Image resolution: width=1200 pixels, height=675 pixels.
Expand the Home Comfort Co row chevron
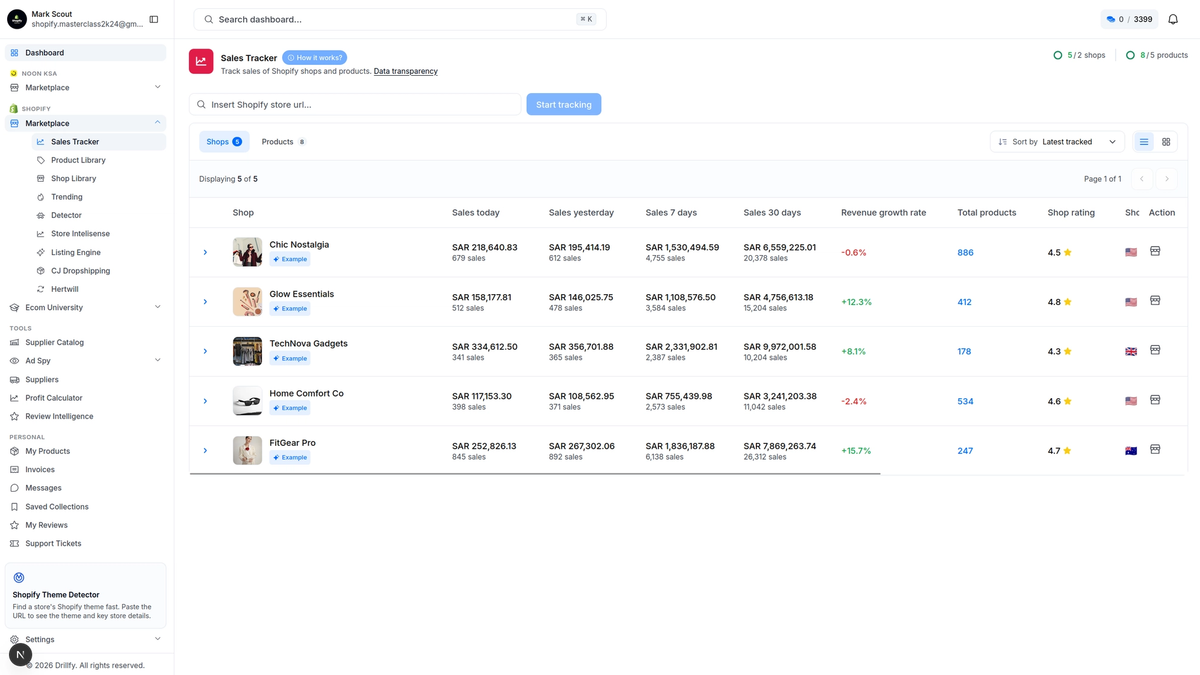click(205, 401)
